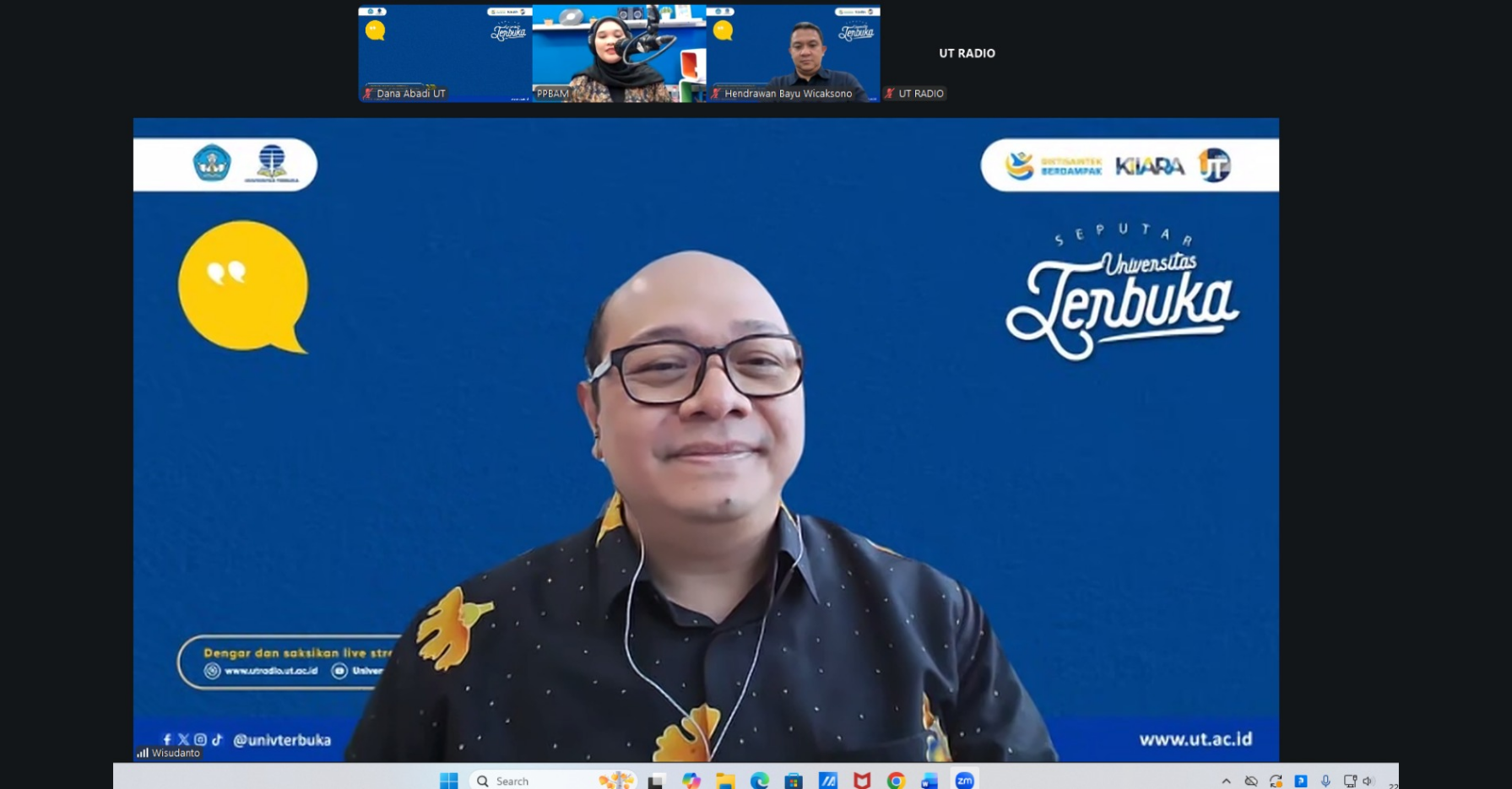This screenshot has width=1512, height=789.
Task: Open Microsoft Store from the taskbar
Action: click(793, 781)
